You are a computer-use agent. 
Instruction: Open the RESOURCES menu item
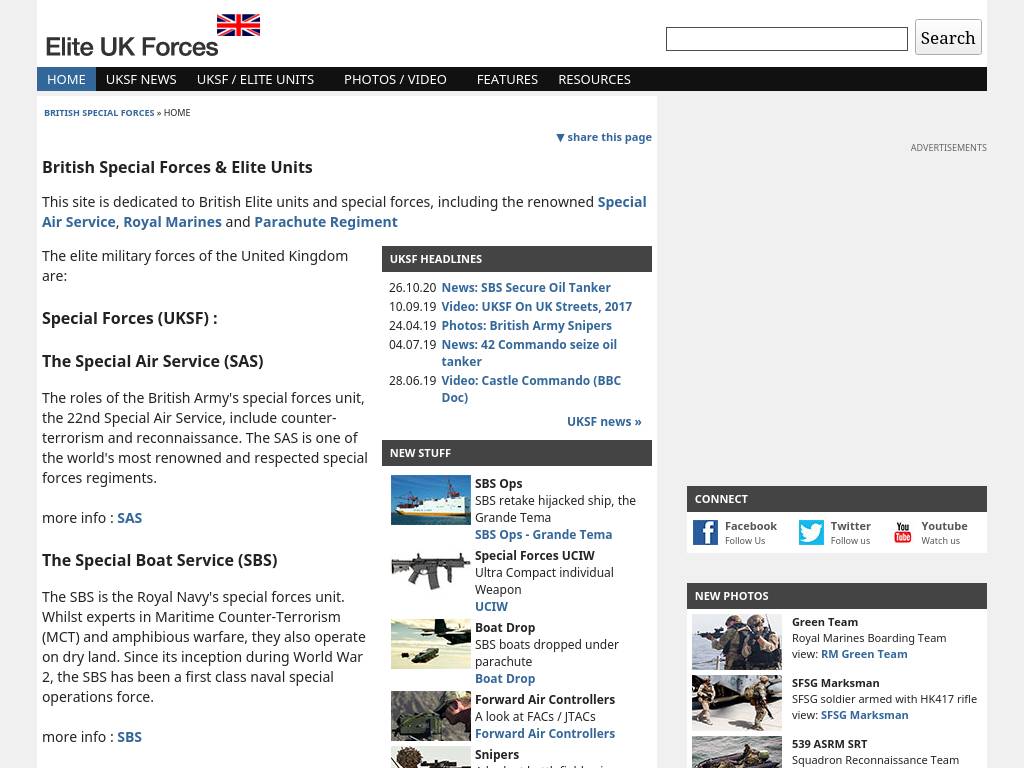(594, 79)
